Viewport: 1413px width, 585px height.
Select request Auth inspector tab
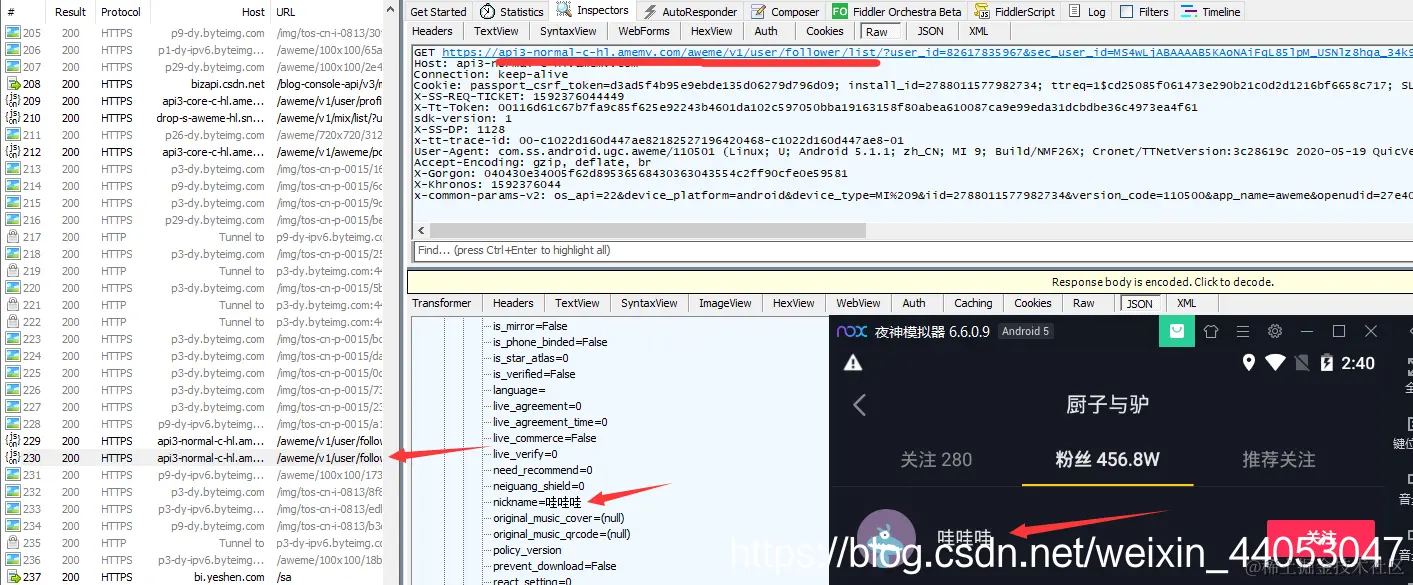point(766,31)
